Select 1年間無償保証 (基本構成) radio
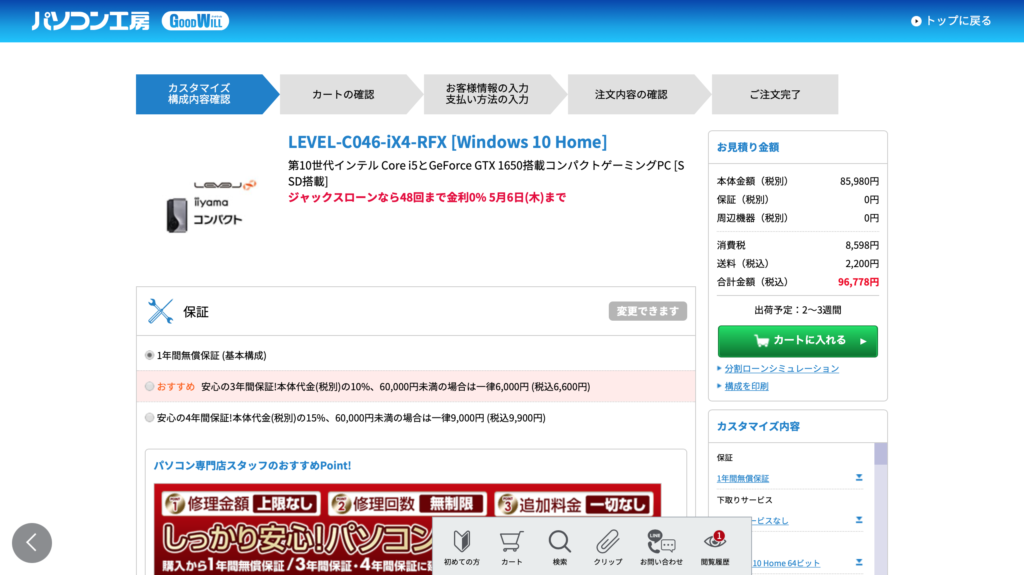 point(150,355)
